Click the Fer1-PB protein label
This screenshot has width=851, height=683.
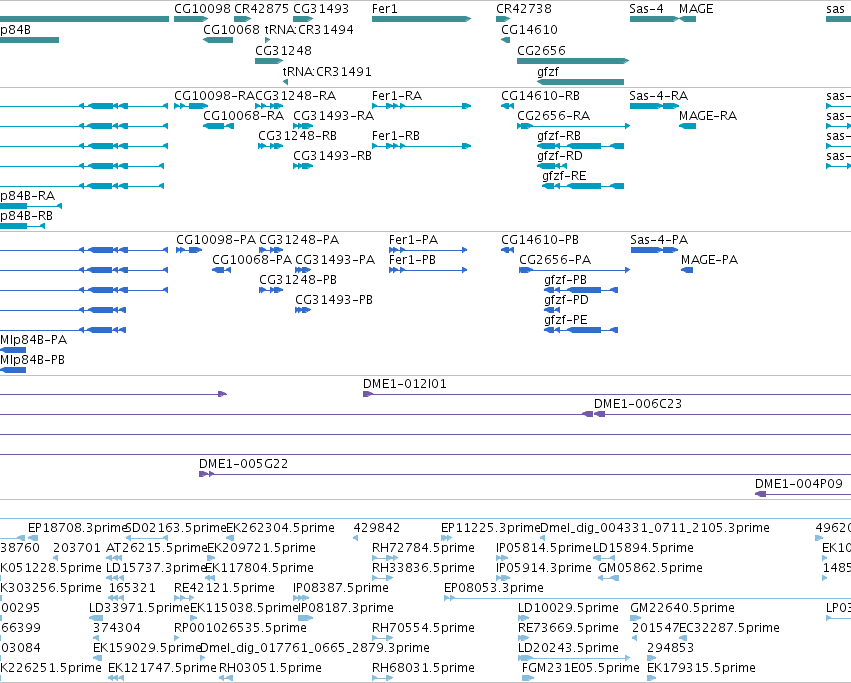412,260
